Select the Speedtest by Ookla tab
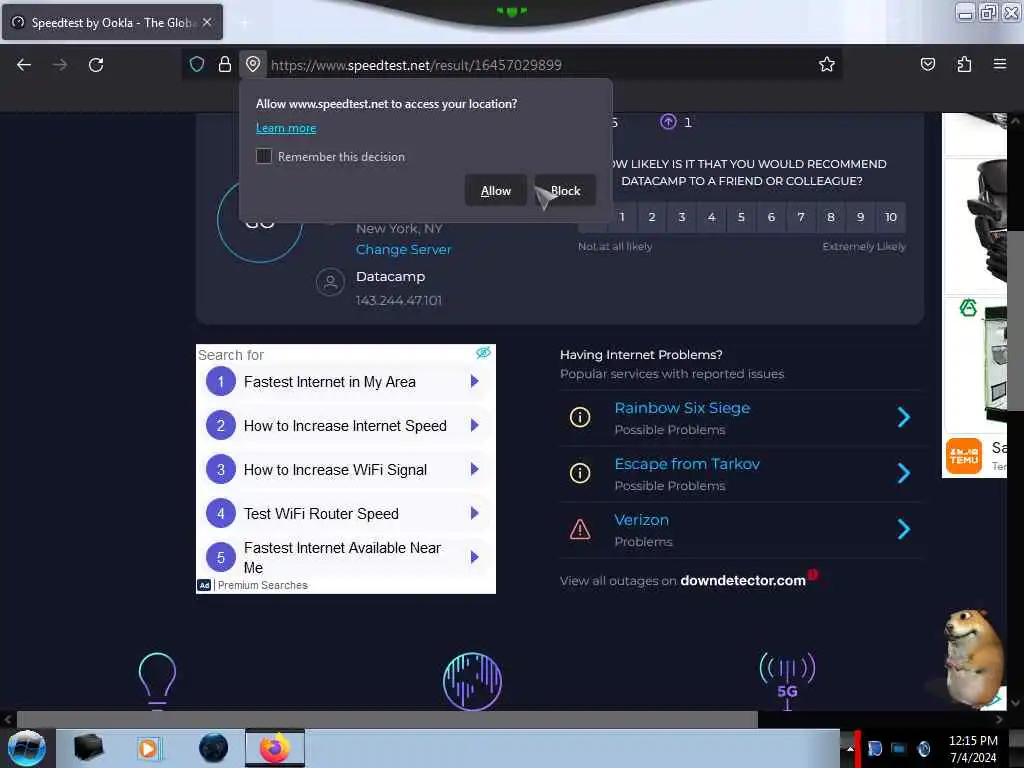The width and height of the screenshot is (1024, 768). [x=112, y=22]
